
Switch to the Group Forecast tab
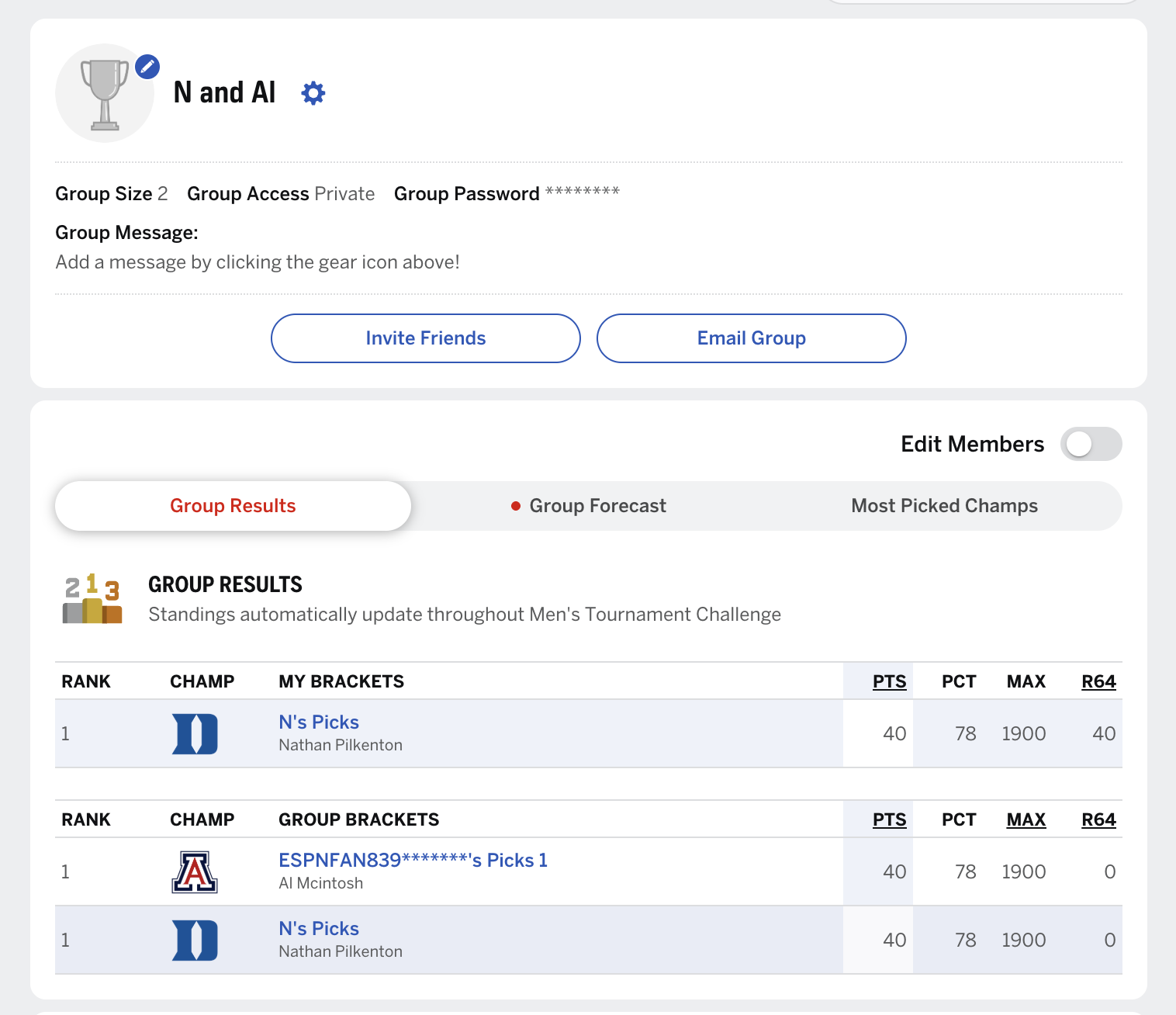(597, 505)
